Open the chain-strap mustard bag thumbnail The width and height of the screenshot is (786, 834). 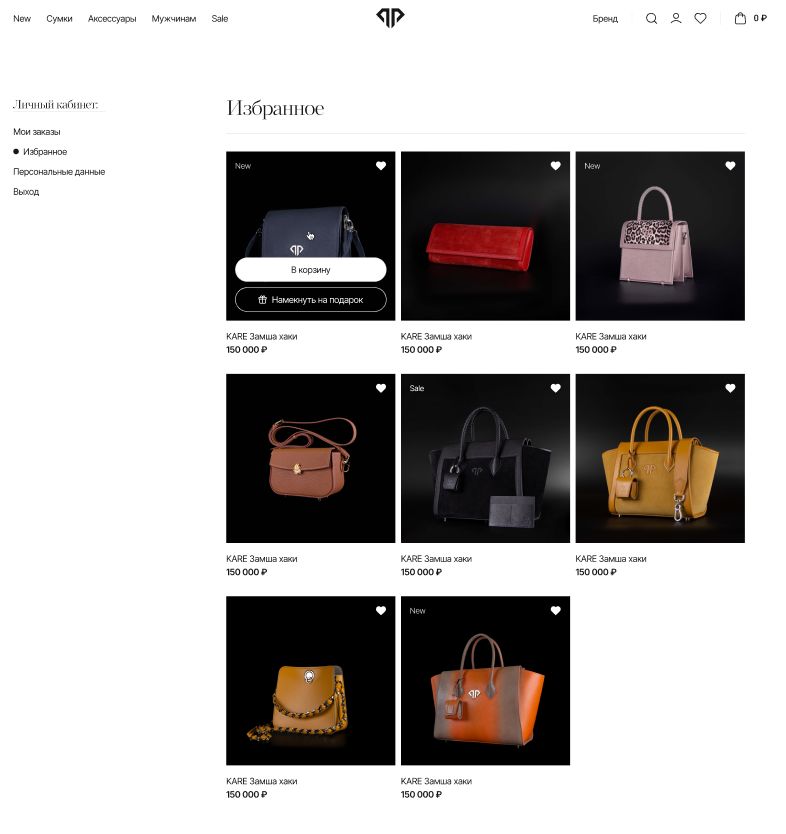(311, 681)
